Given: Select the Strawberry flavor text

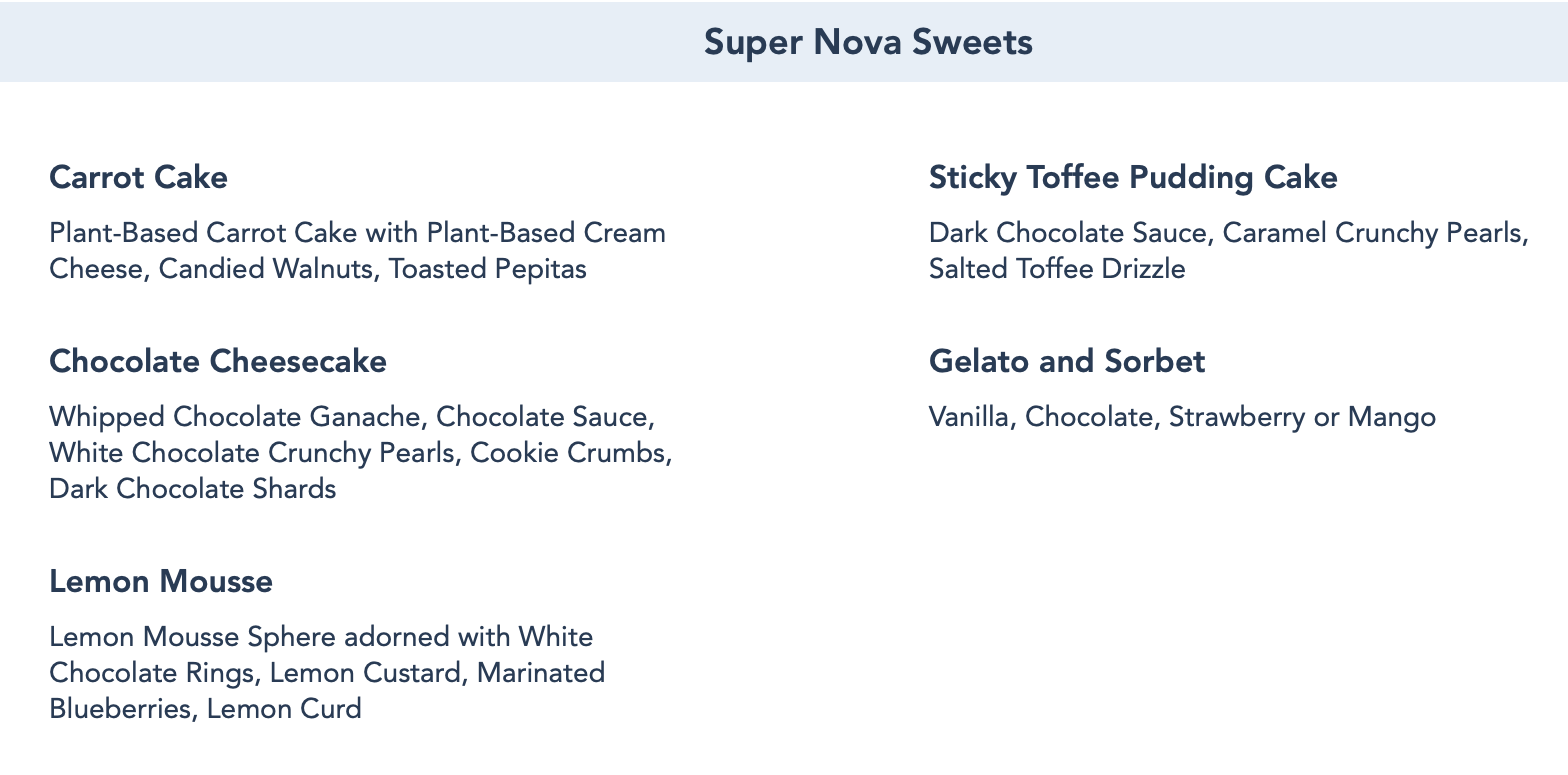Looking at the screenshot, I should click(x=1236, y=417).
